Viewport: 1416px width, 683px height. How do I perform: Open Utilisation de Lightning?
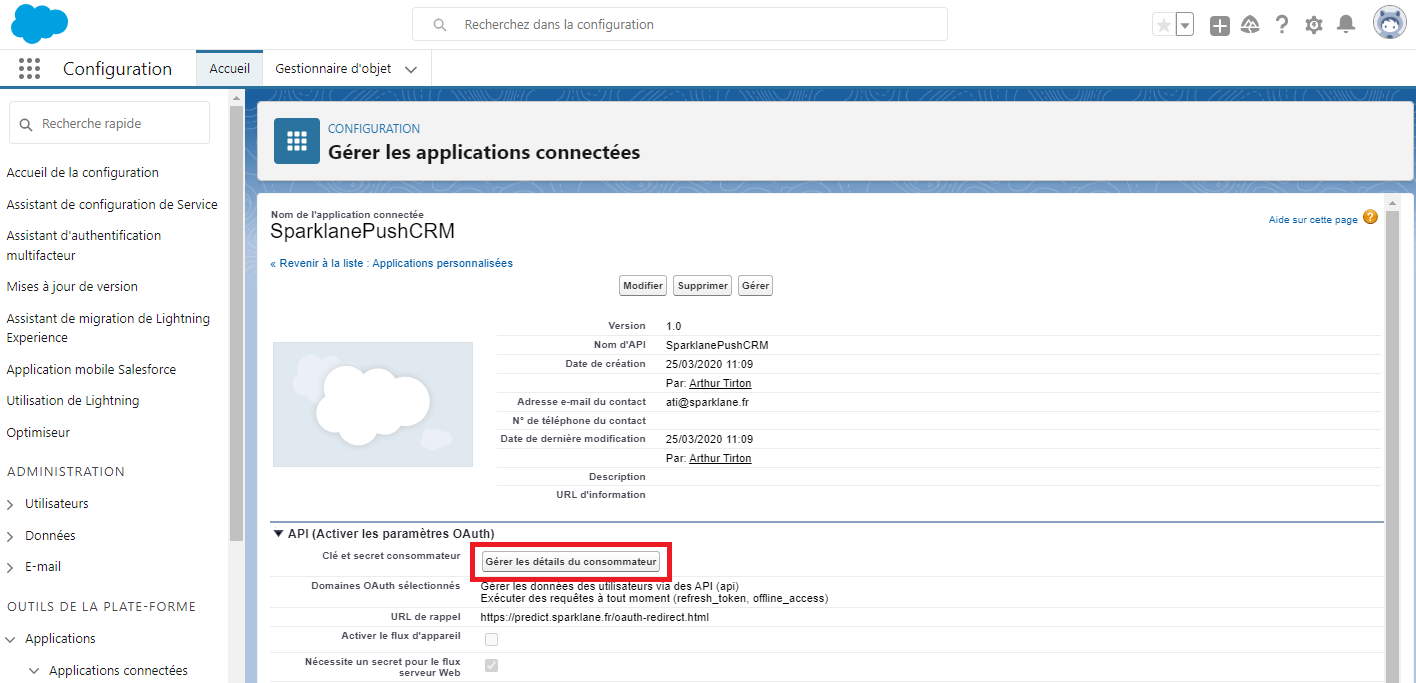pyautogui.click(x=73, y=400)
